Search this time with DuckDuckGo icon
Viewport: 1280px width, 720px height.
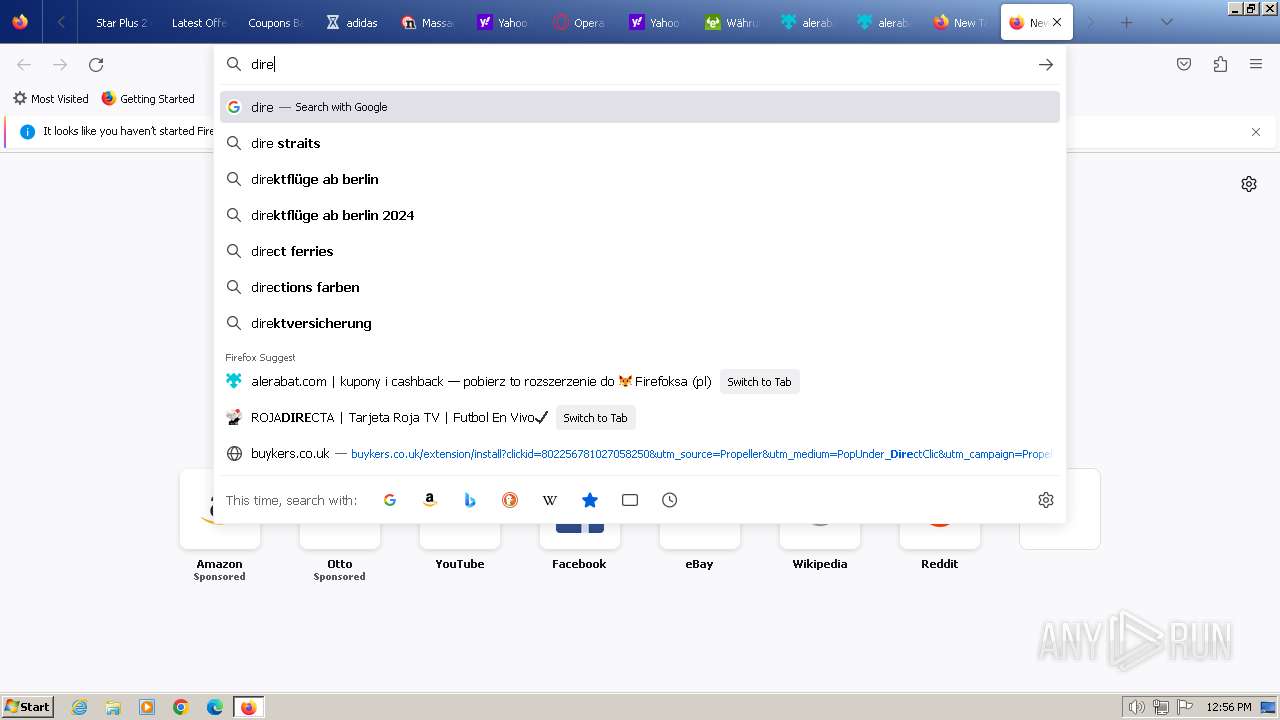click(x=510, y=500)
